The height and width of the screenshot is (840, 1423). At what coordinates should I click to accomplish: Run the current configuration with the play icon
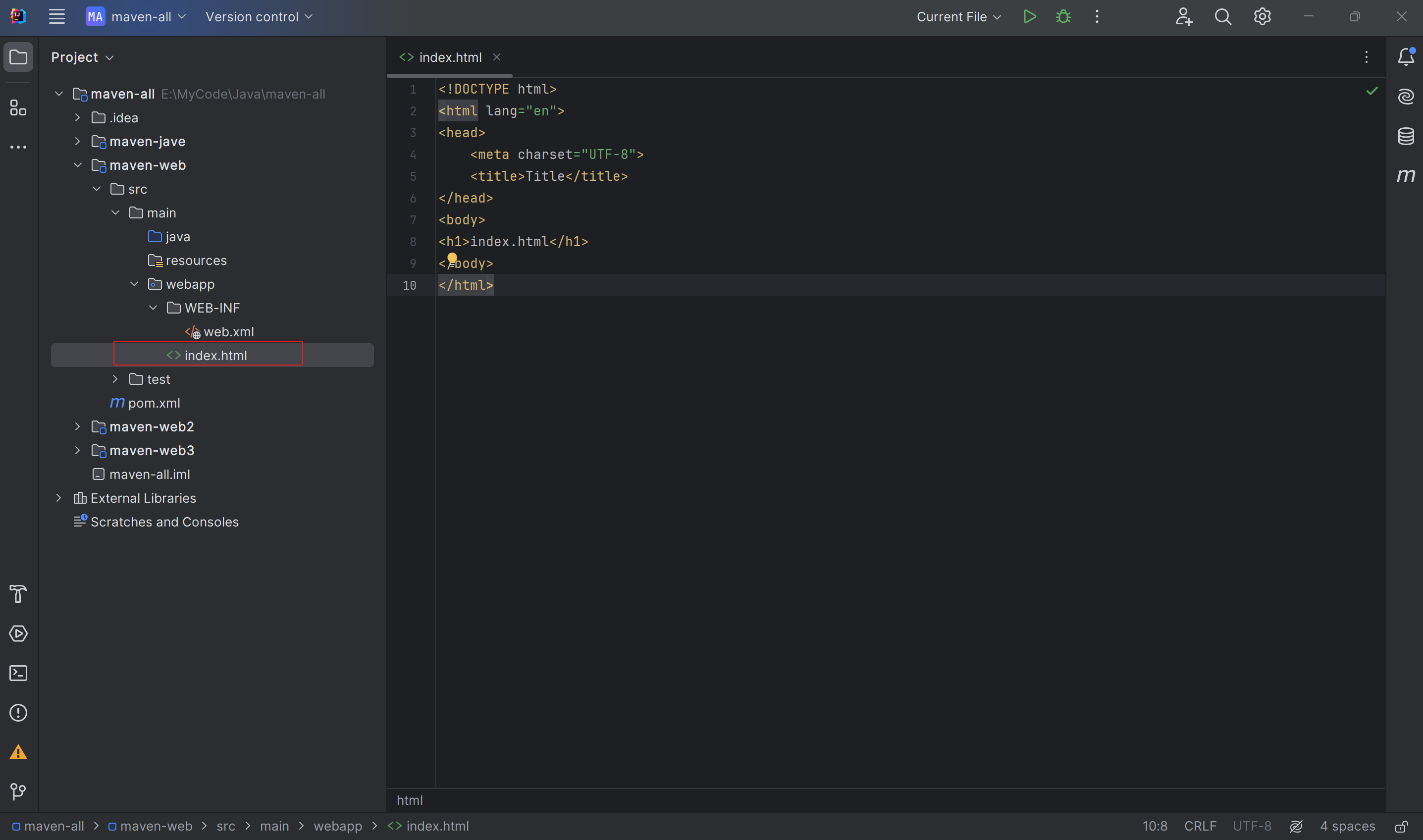coord(1030,16)
